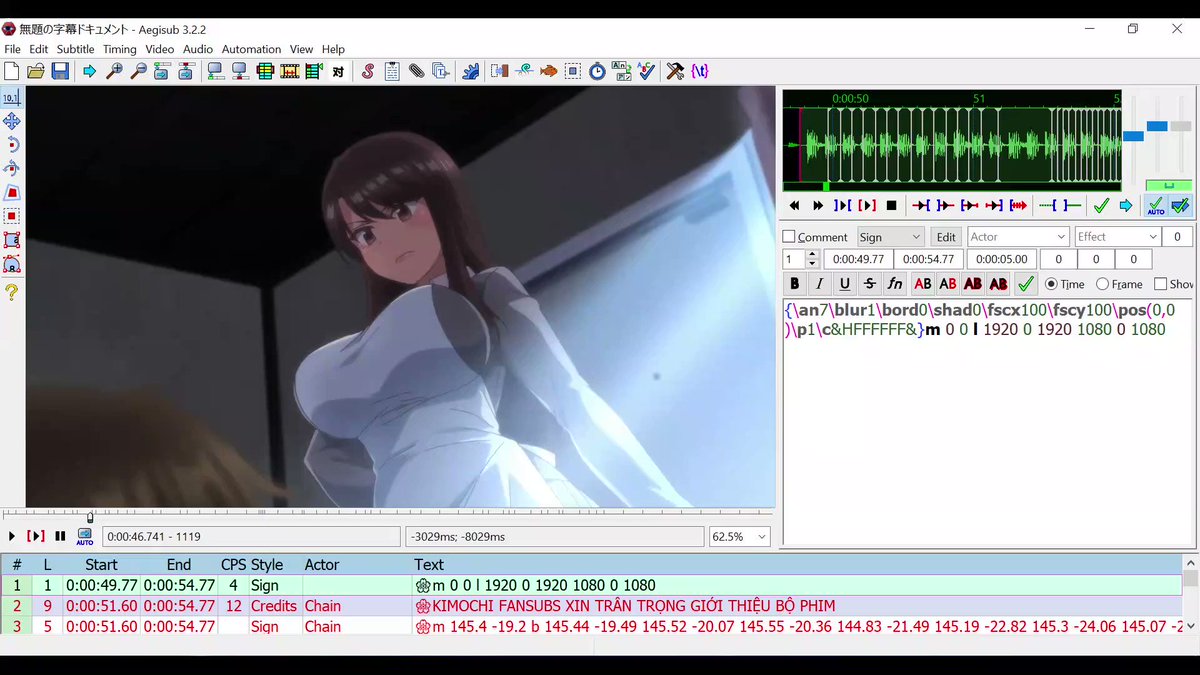
Task: Stop audio playback square button
Action: (x=891, y=205)
